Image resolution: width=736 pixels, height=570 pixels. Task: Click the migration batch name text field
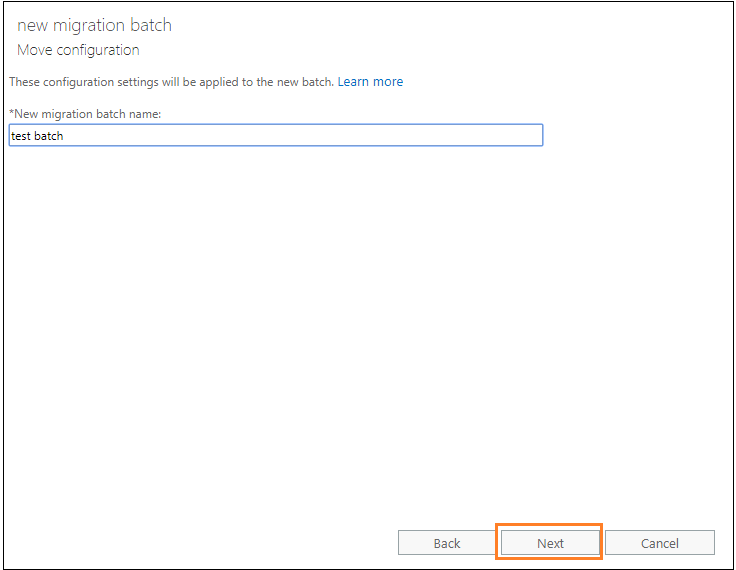275,135
